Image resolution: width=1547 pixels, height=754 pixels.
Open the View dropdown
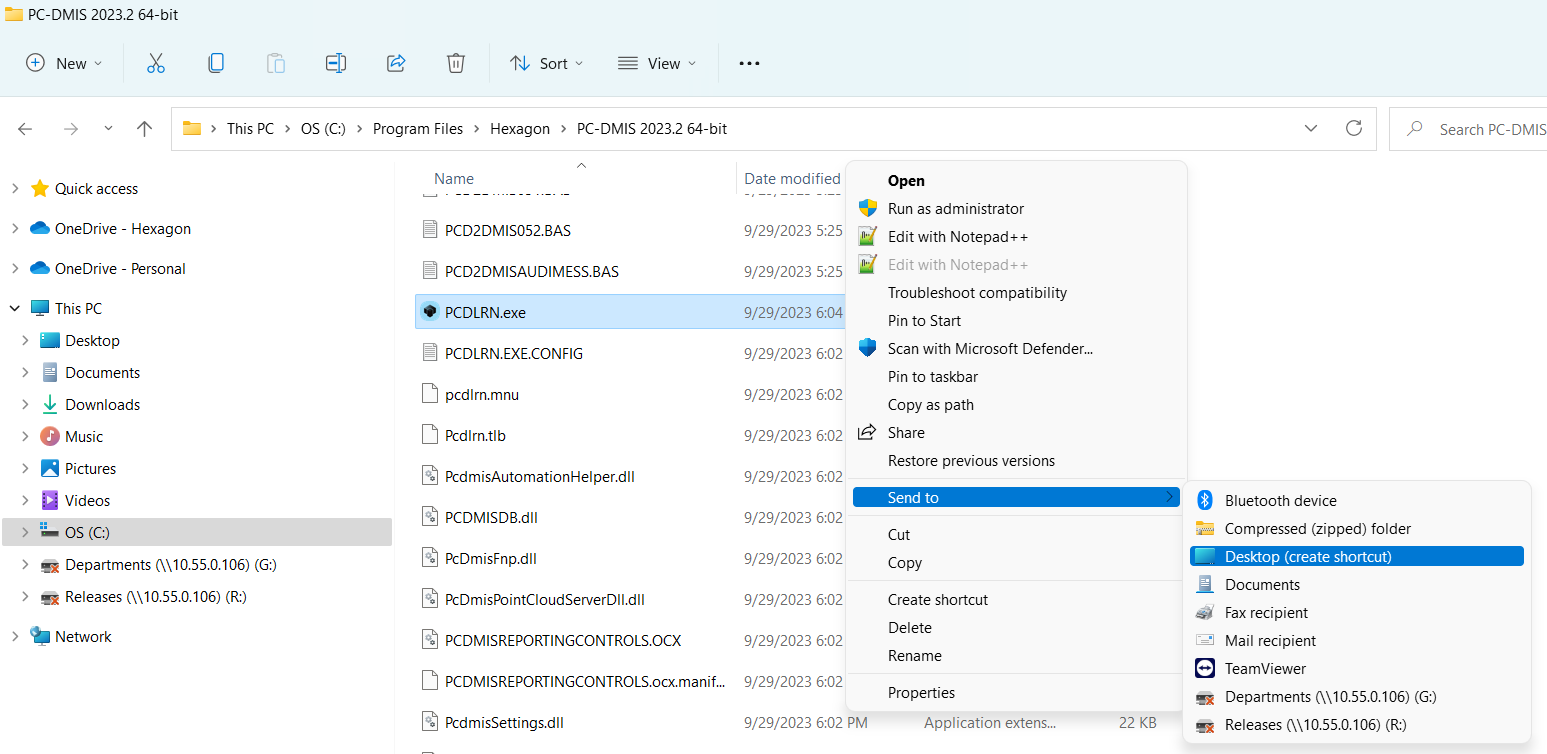[x=657, y=63]
